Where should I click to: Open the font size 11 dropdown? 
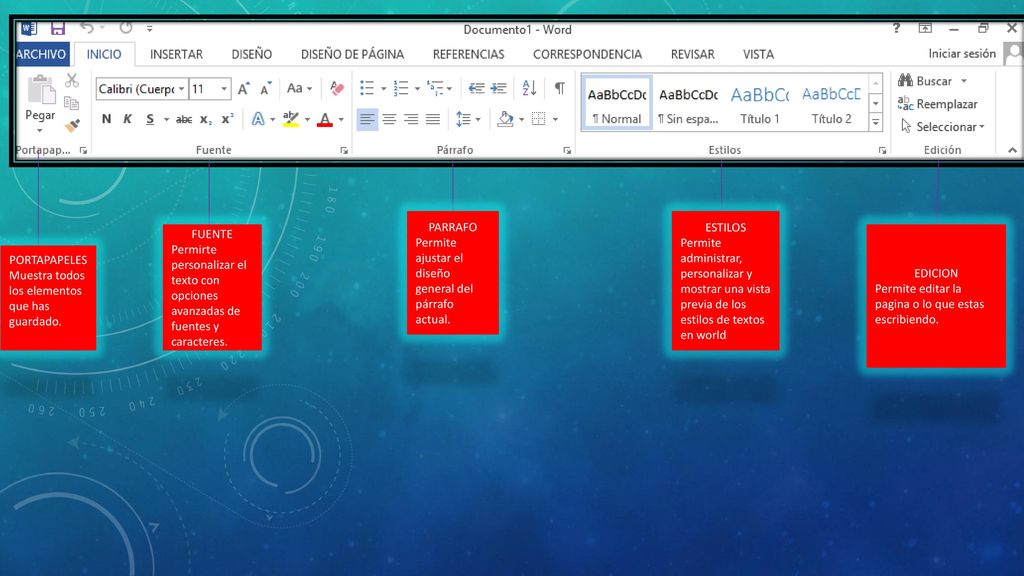click(x=224, y=89)
